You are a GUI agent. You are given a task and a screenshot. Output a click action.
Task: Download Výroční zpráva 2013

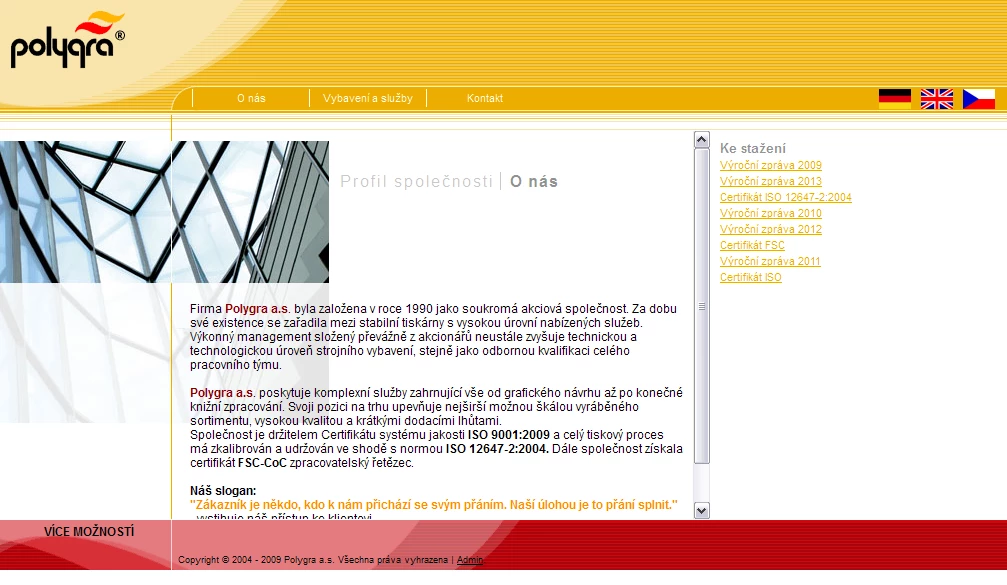tap(771, 181)
